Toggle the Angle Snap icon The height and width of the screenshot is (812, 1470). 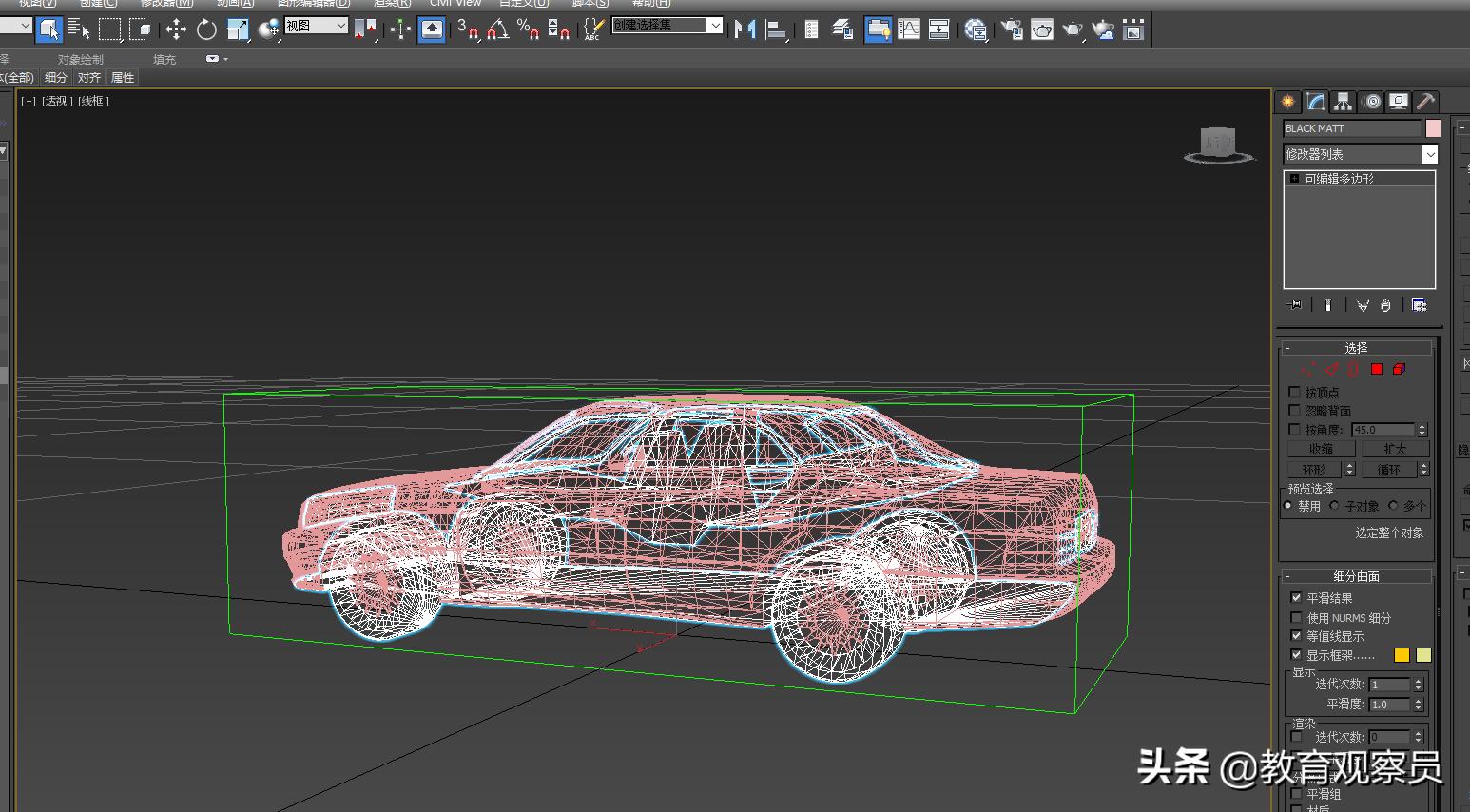pyautogui.click(x=498, y=29)
